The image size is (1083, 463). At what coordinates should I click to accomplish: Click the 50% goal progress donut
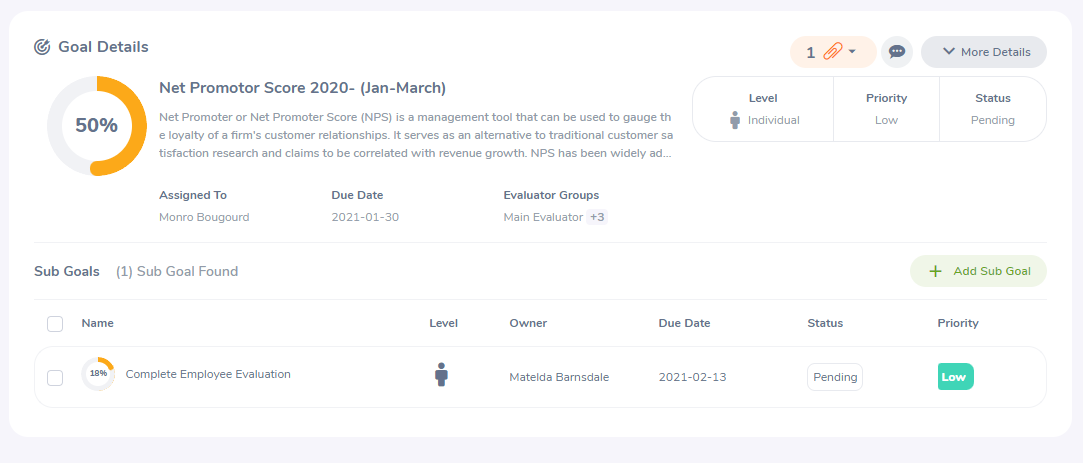click(x=97, y=126)
